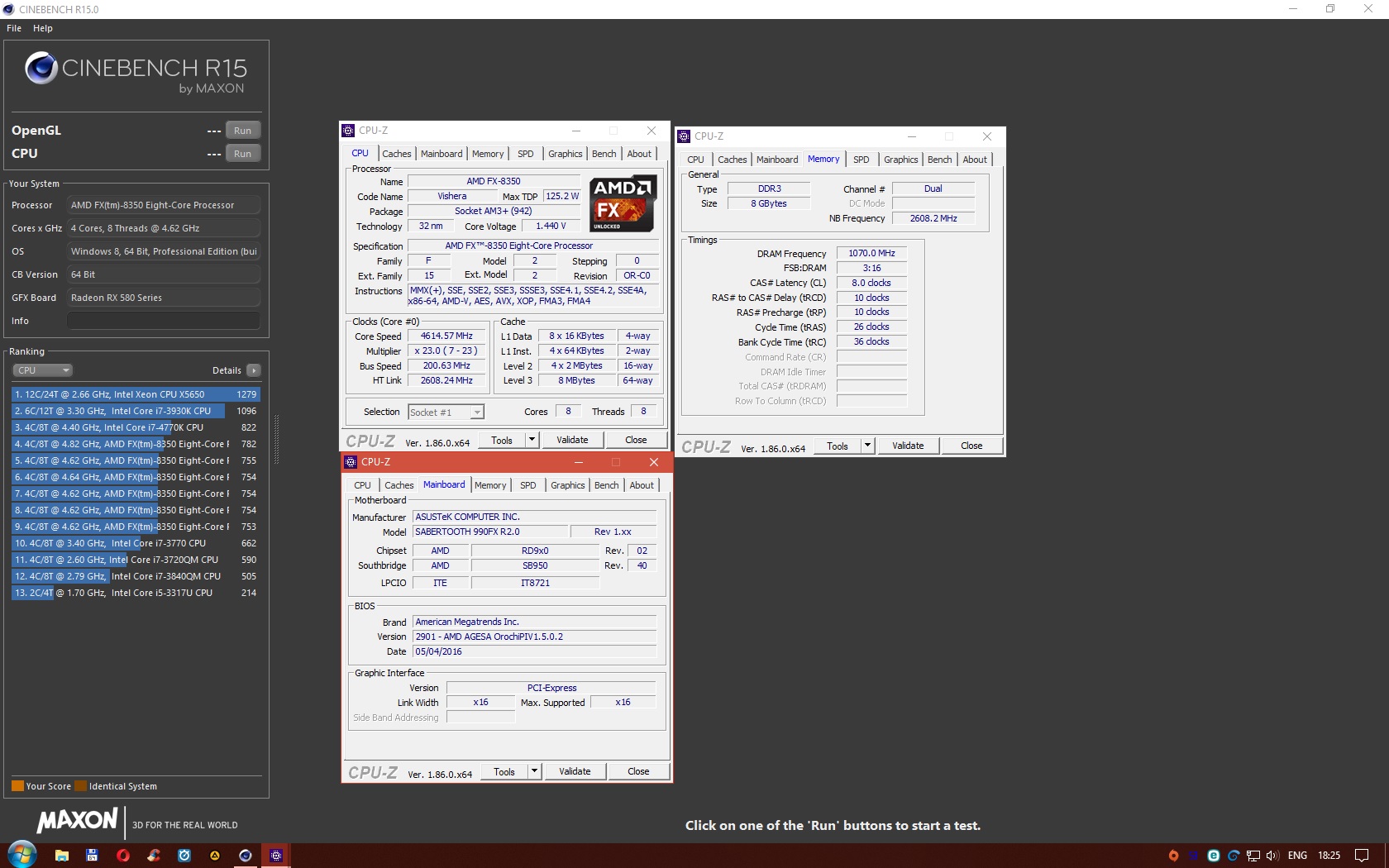Run the CPU benchmark
1389x868 pixels.
(242, 154)
